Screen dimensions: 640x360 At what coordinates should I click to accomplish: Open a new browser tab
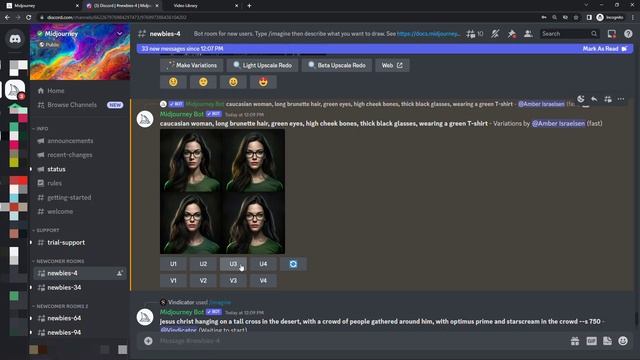[249, 6]
